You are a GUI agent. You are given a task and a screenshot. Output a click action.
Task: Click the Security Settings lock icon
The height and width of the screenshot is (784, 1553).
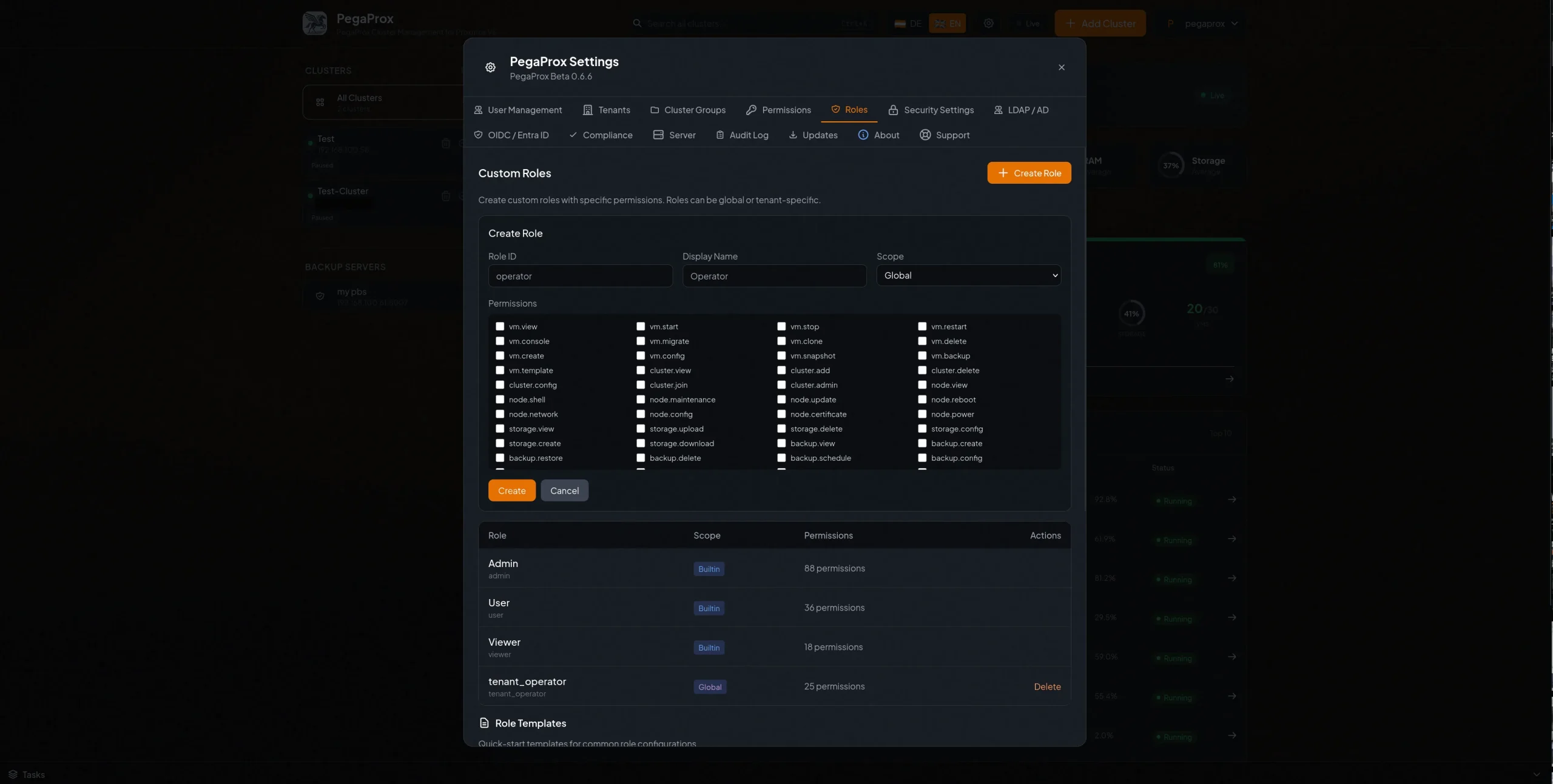(893, 110)
